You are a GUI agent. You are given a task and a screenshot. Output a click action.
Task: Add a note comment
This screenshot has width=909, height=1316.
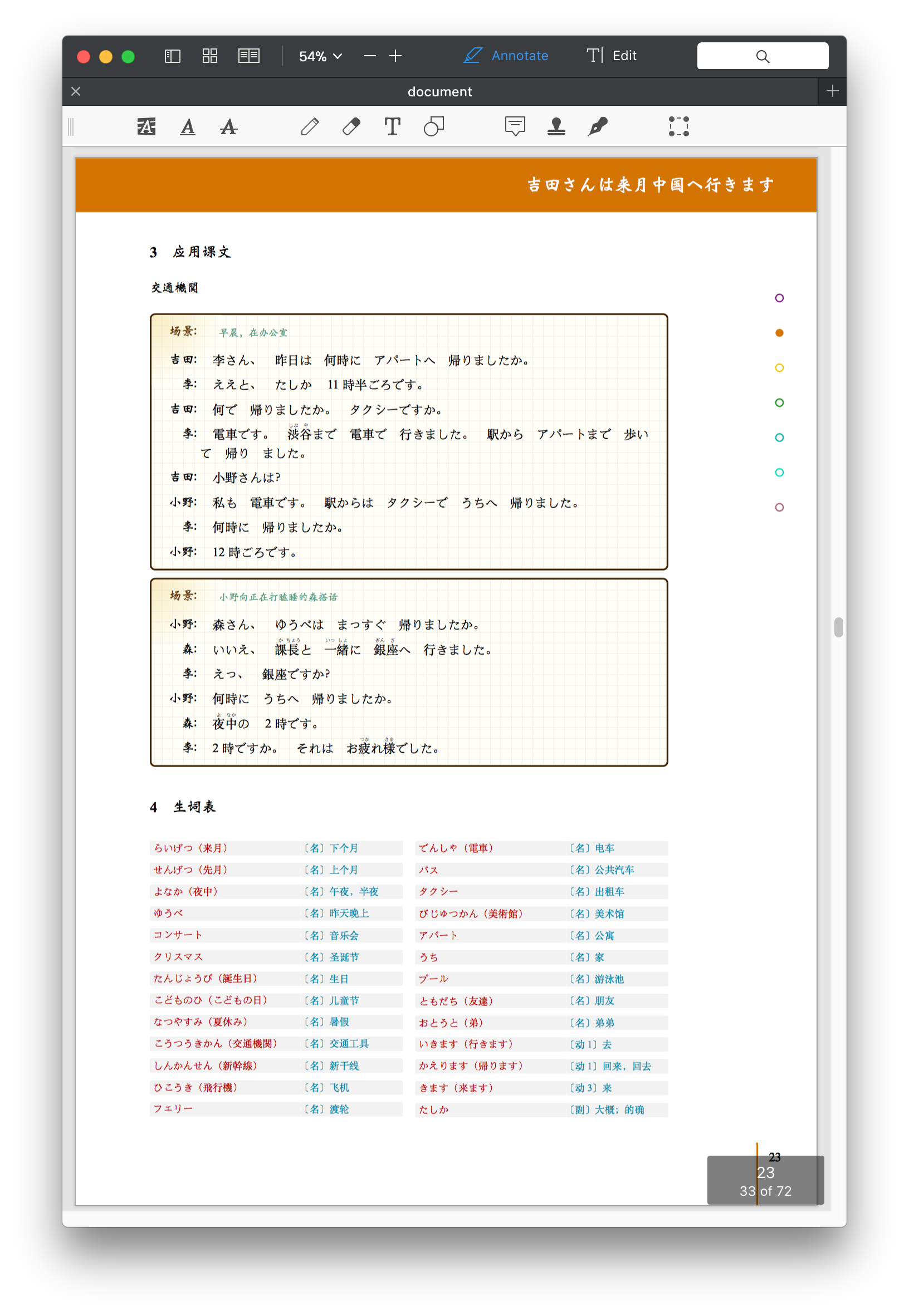[x=515, y=126]
